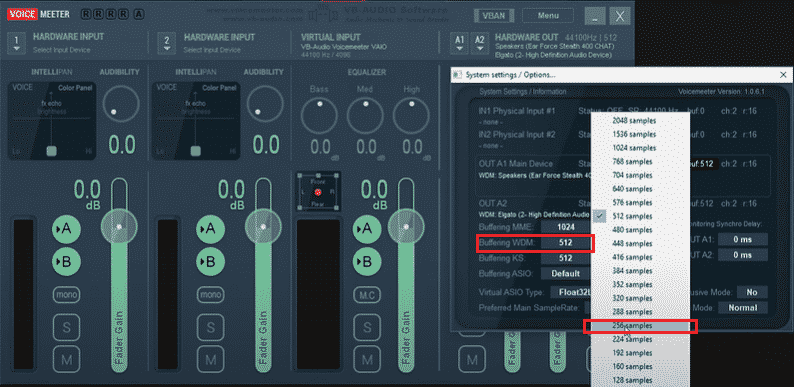
Task: Toggle bus A on Hardware Input 1 strip
Action: (x=66, y=229)
